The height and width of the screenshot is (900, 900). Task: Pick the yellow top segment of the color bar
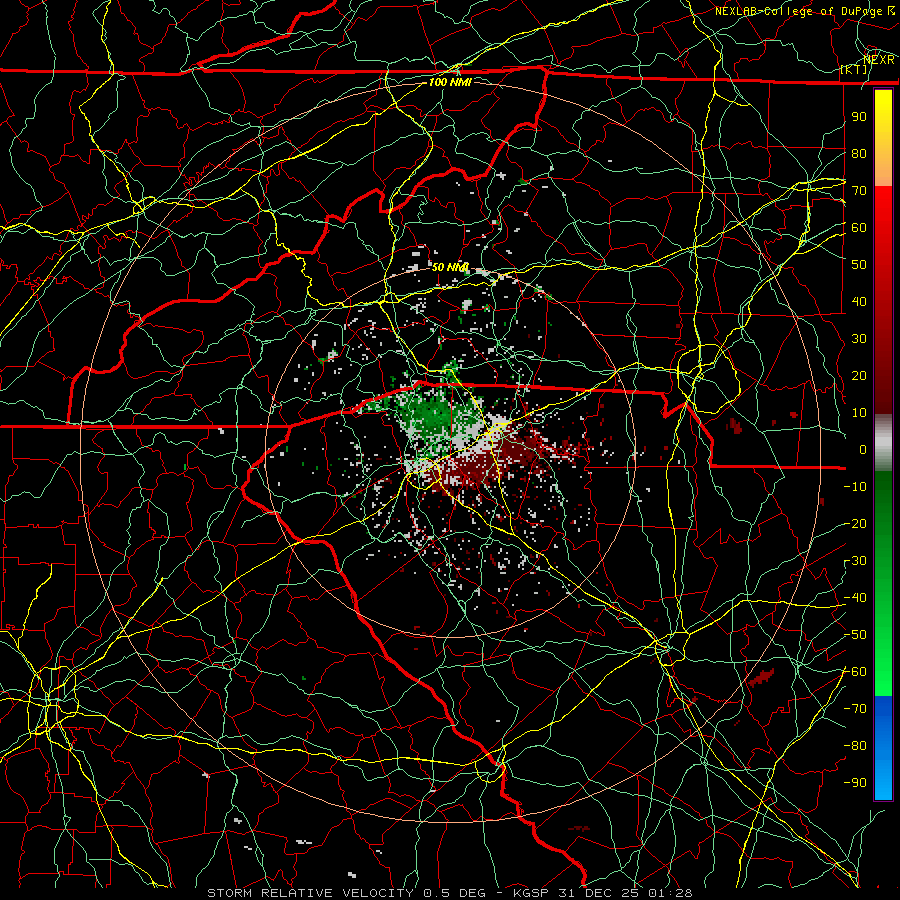click(x=883, y=138)
